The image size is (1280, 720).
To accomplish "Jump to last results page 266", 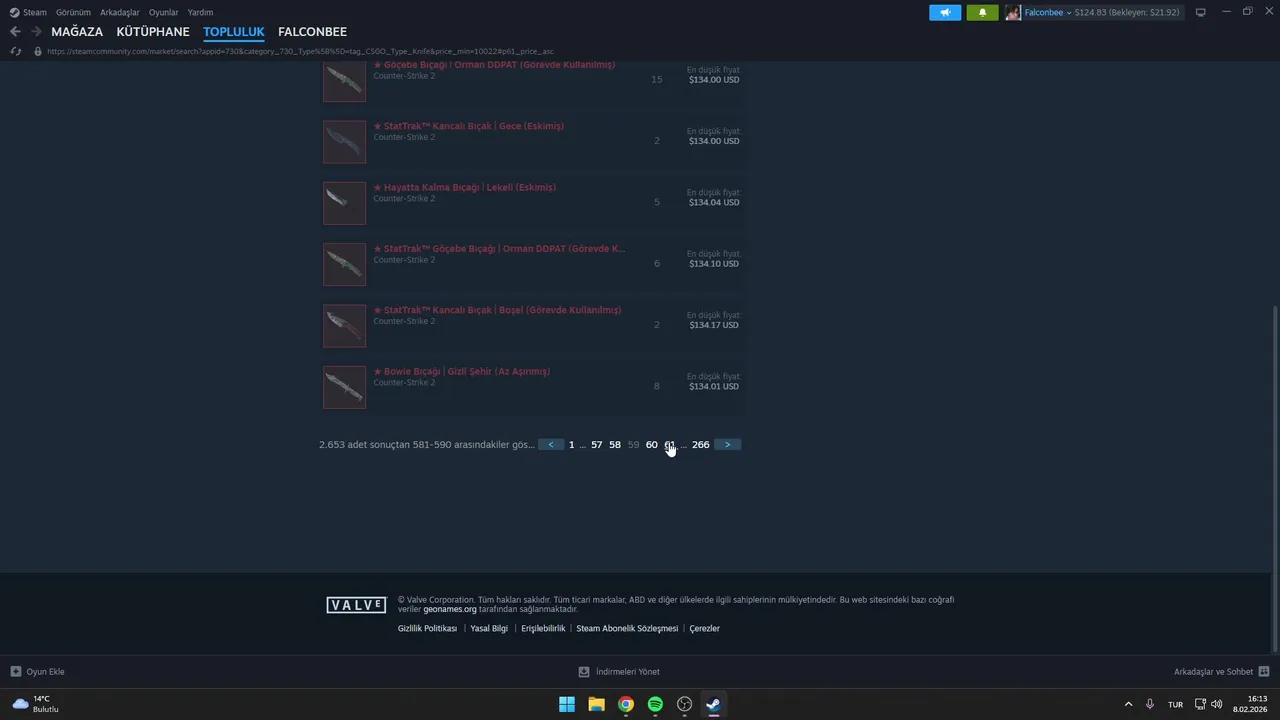I will pyautogui.click(x=701, y=445).
